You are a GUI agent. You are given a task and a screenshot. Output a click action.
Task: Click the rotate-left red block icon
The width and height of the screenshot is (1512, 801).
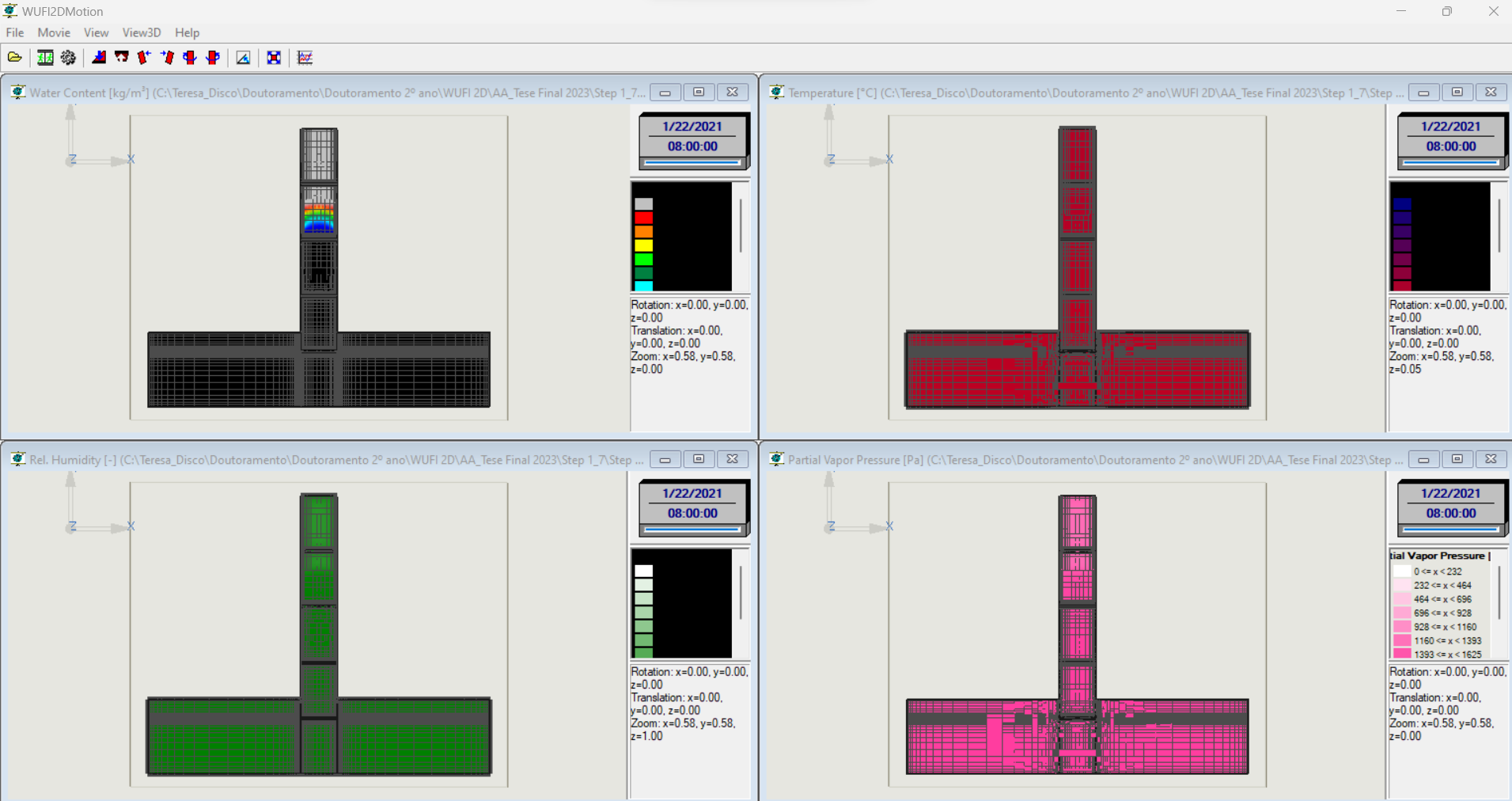pos(144,57)
